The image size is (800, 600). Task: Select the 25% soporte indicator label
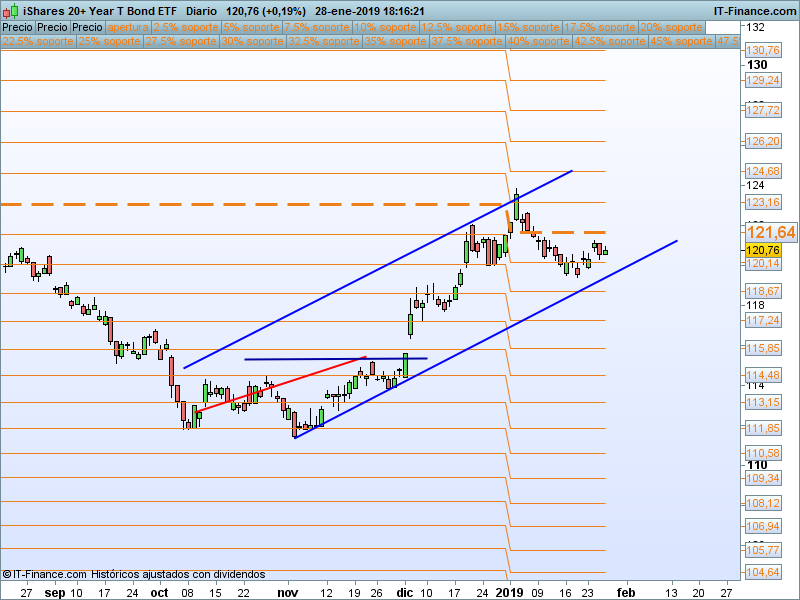pos(109,41)
